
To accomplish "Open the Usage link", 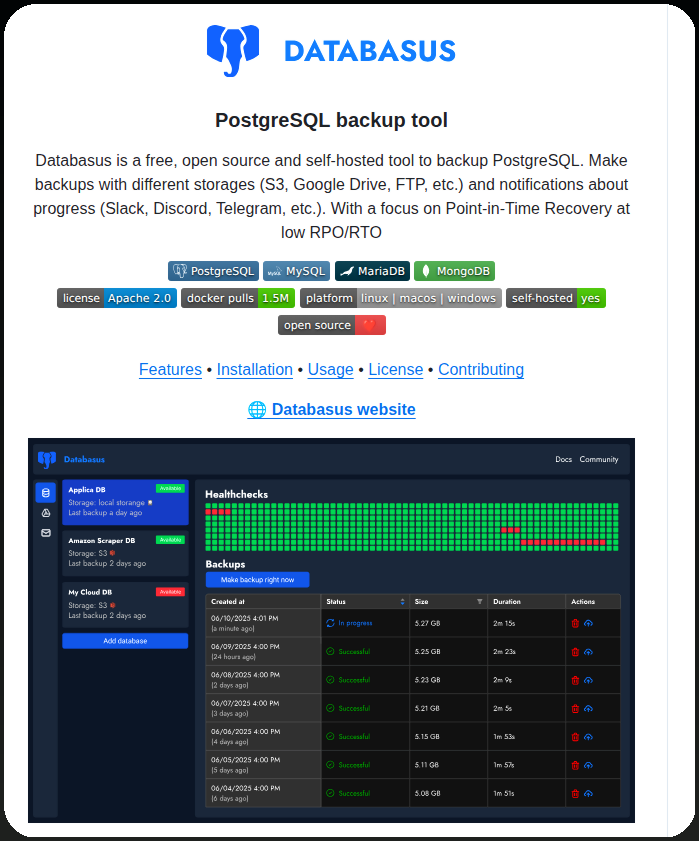I will [330, 370].
